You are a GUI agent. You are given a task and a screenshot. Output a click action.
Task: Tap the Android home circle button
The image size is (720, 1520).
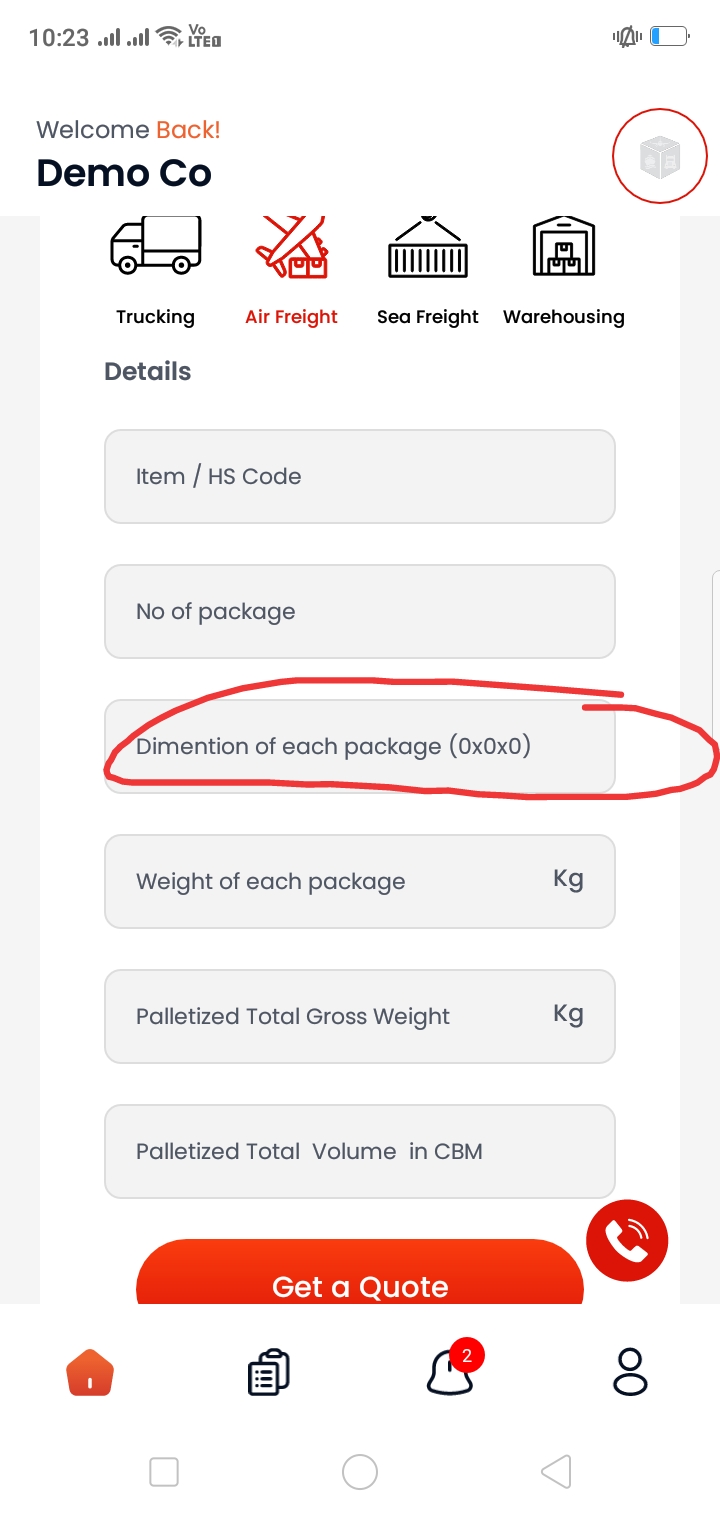(360, 1471)
